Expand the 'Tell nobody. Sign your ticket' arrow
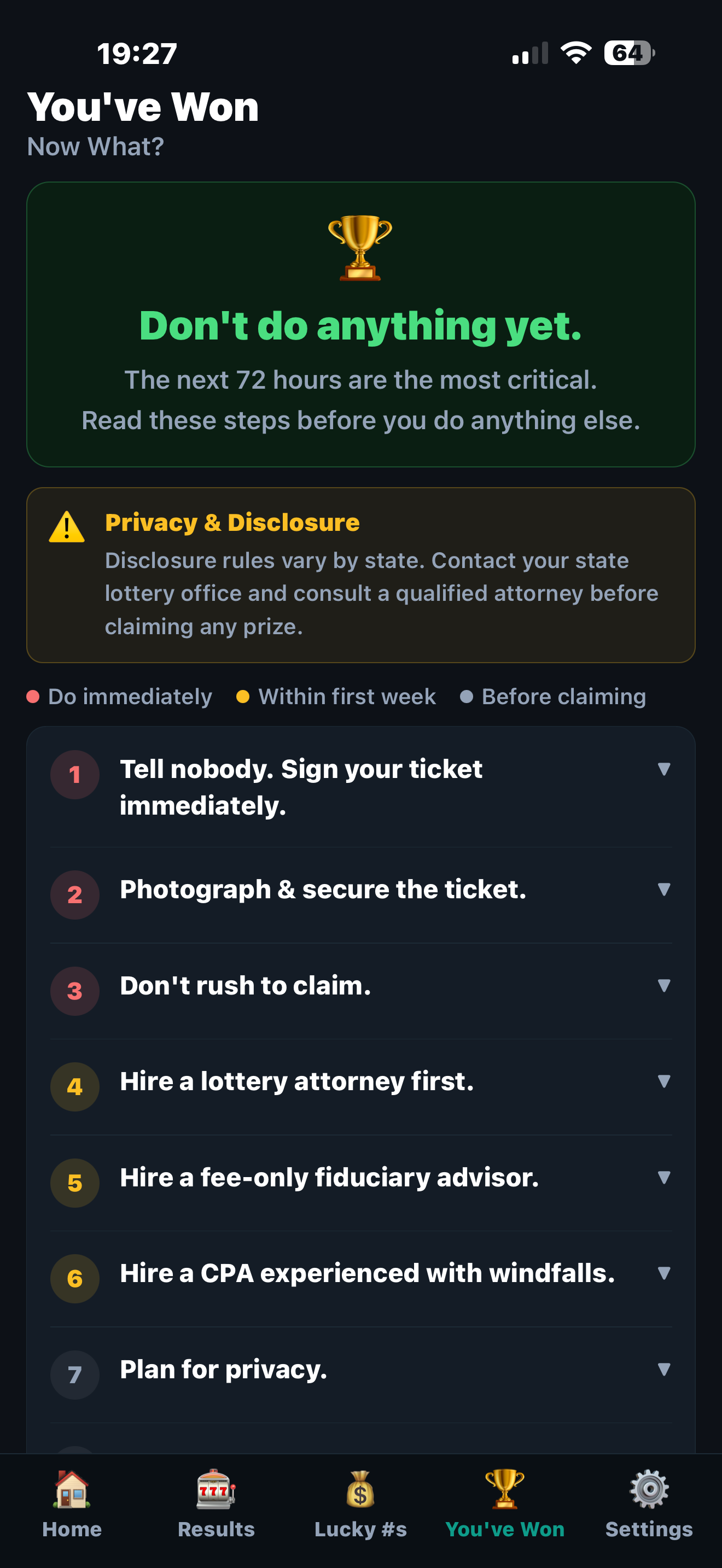Image resolution: width=722 pixels, height=1568 pixels. [664, 769]
